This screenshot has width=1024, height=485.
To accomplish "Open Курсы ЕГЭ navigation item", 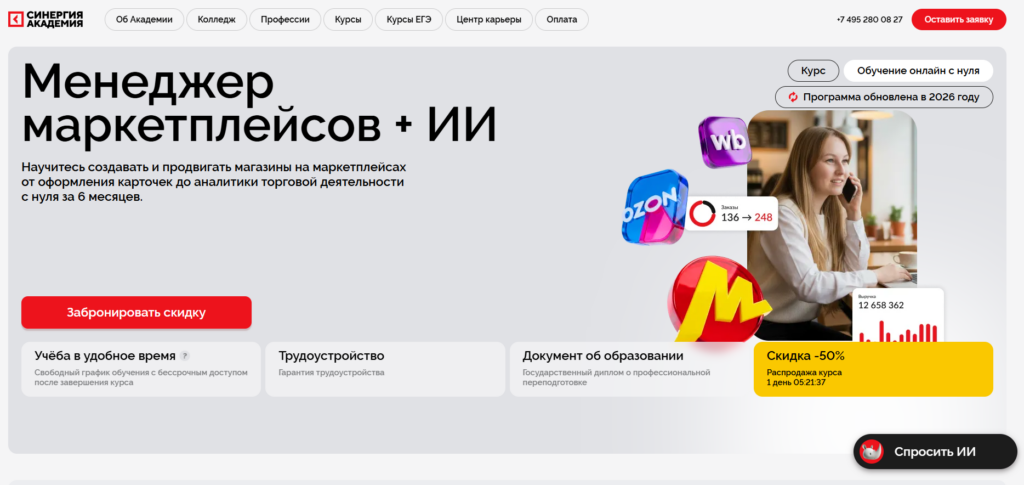I will point(409,20).
